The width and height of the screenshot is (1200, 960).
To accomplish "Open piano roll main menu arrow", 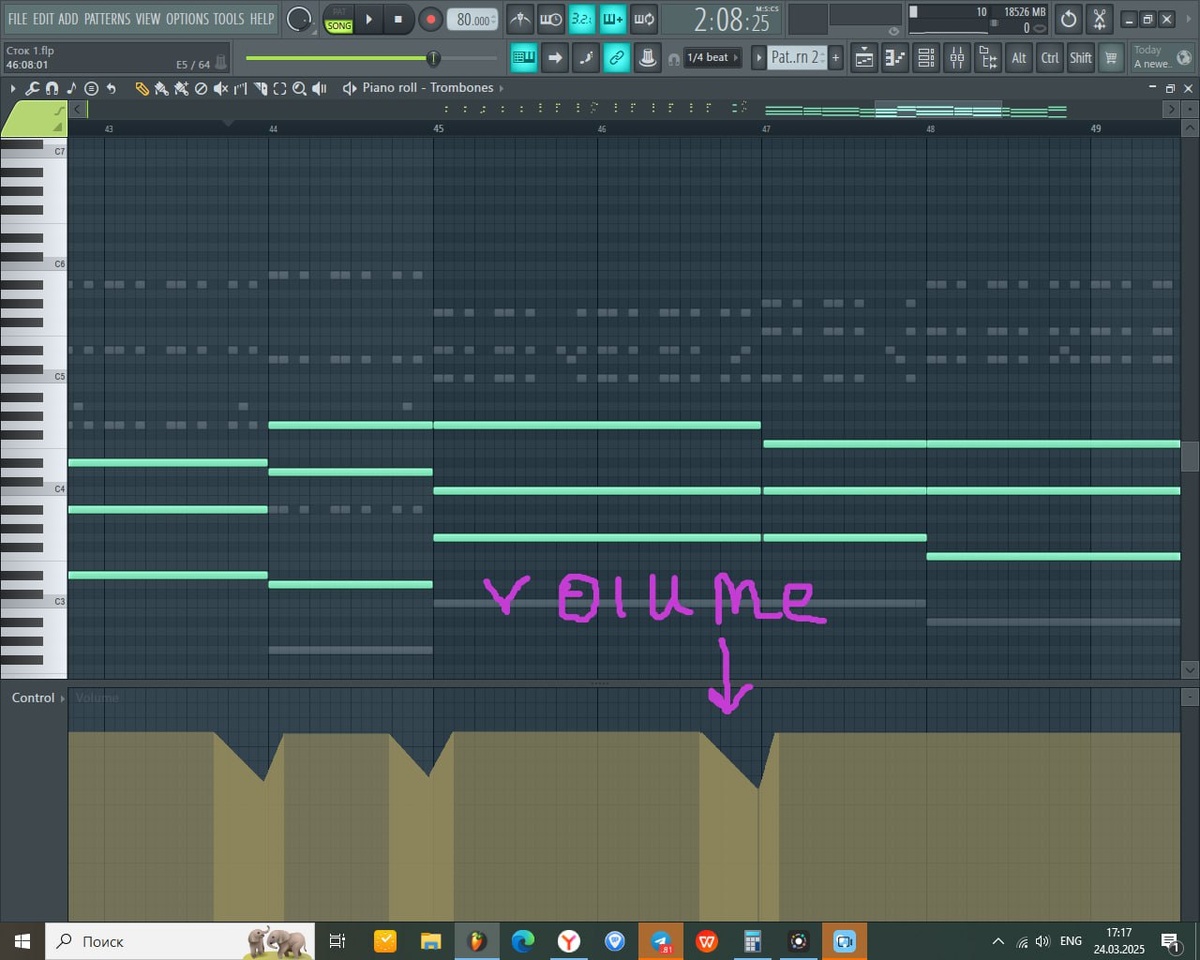I will (x=13, y=88).
